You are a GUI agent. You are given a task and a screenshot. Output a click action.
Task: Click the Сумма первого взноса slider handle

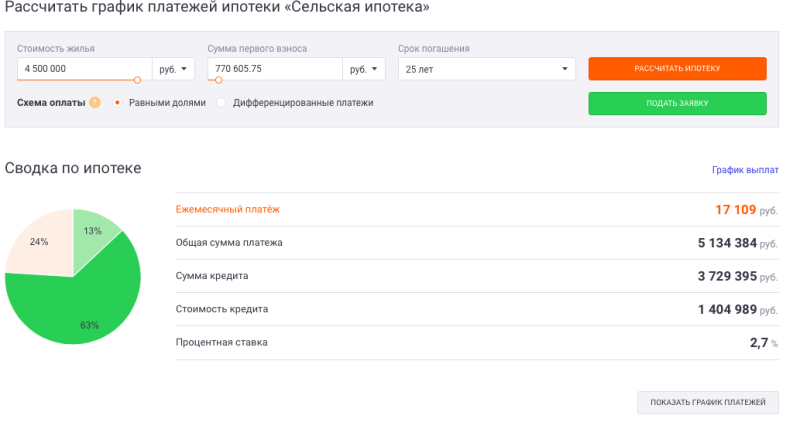(219, 80)
